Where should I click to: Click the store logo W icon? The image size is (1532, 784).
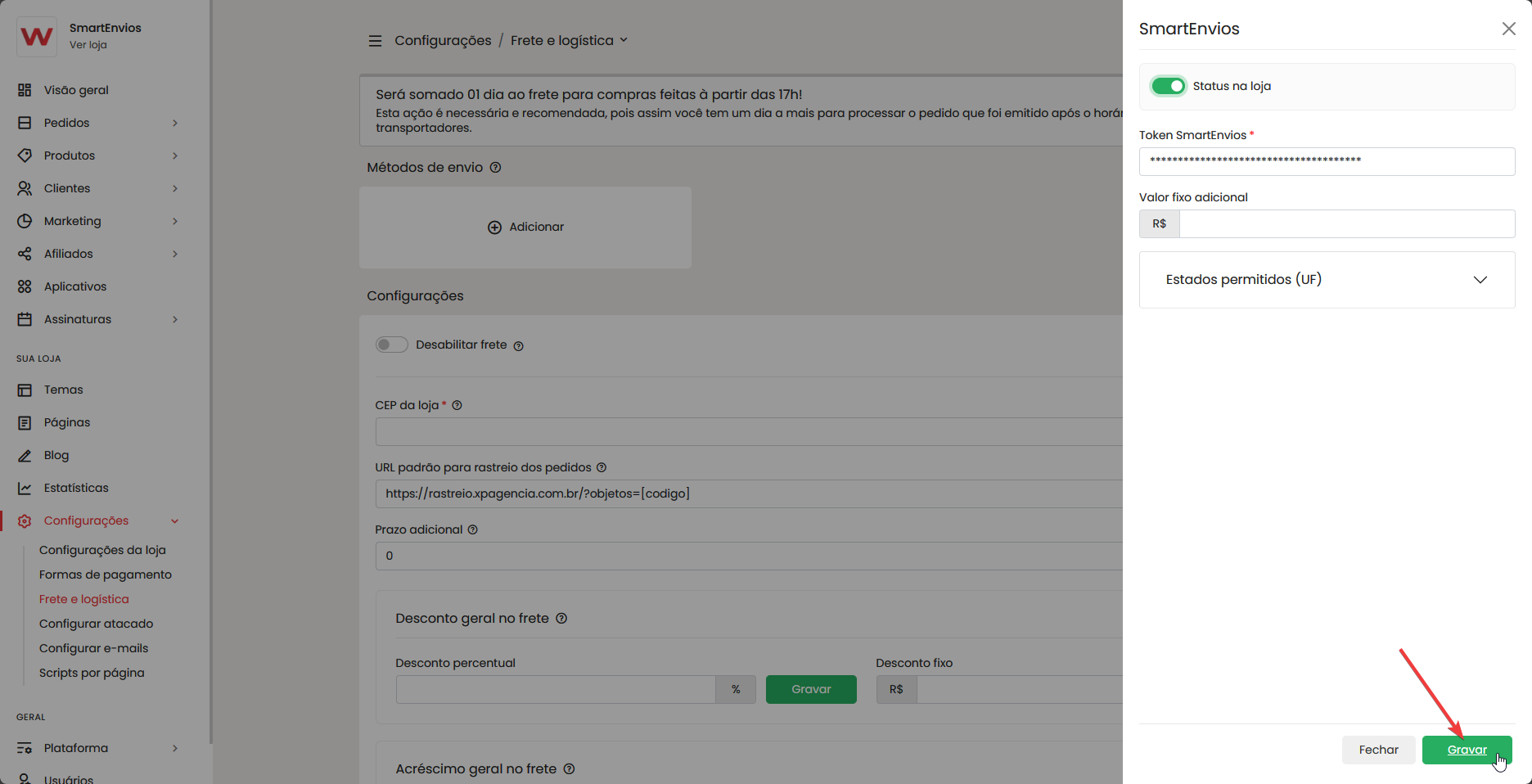click(37, 37)
